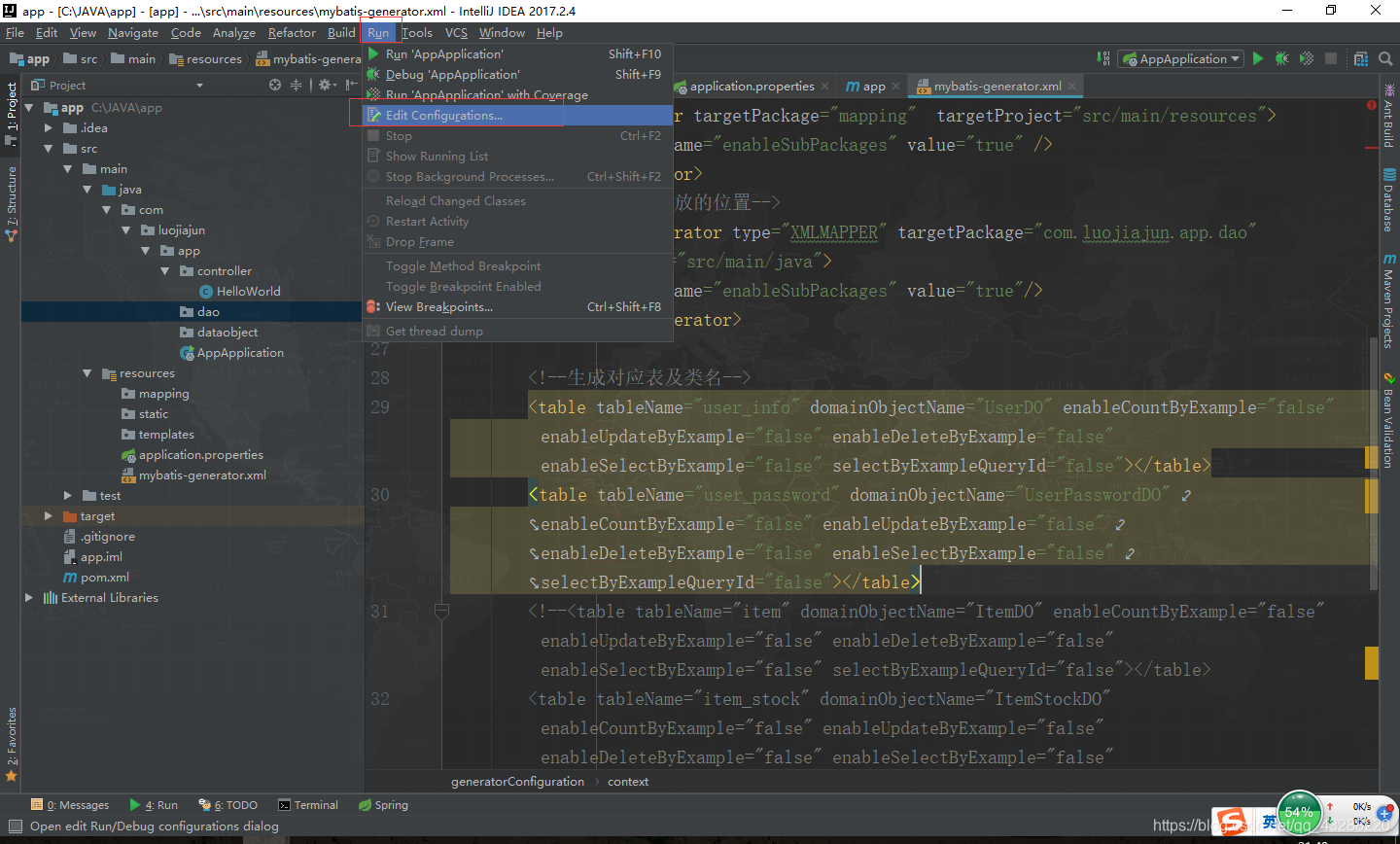Open Messages tool window button
This screenshot has width=1400, height=844.
[x=70, y=805]
